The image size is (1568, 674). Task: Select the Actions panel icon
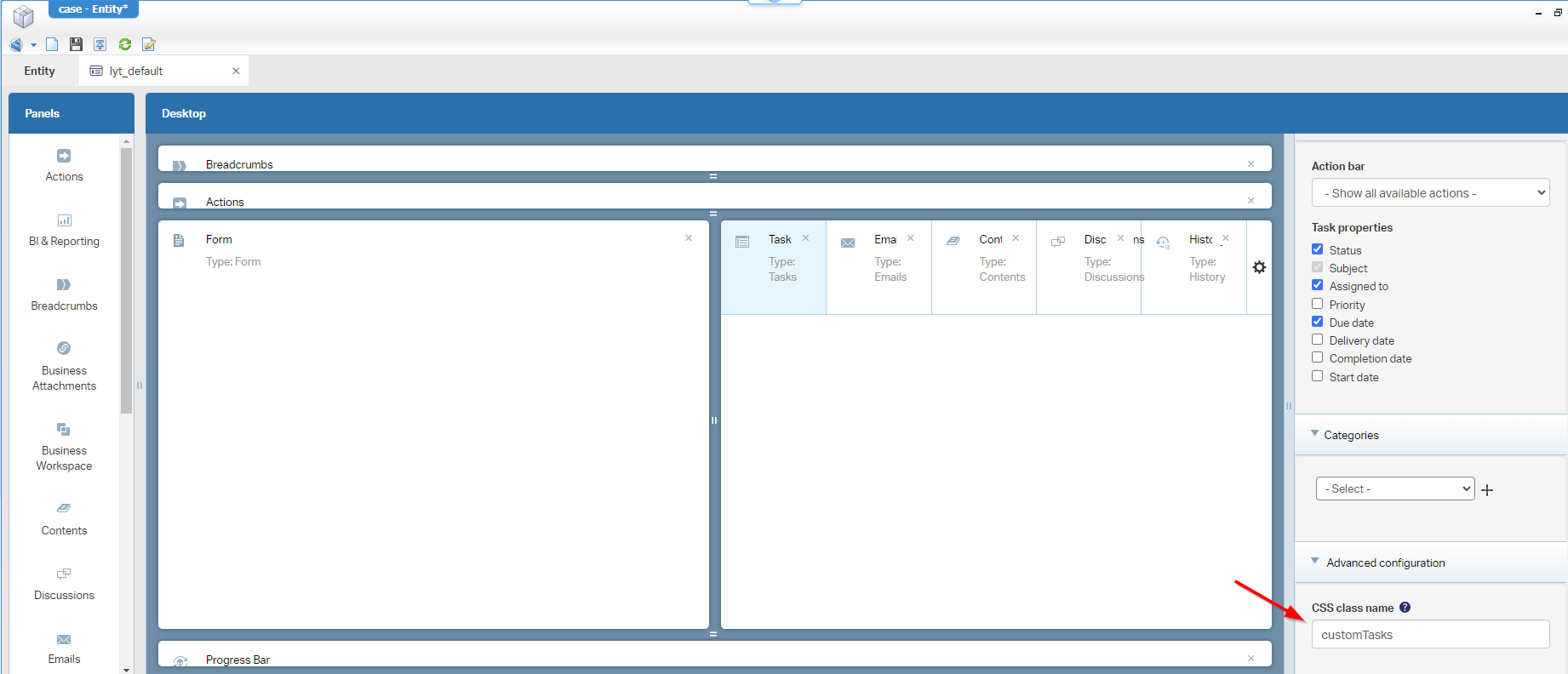pos(64,157)
